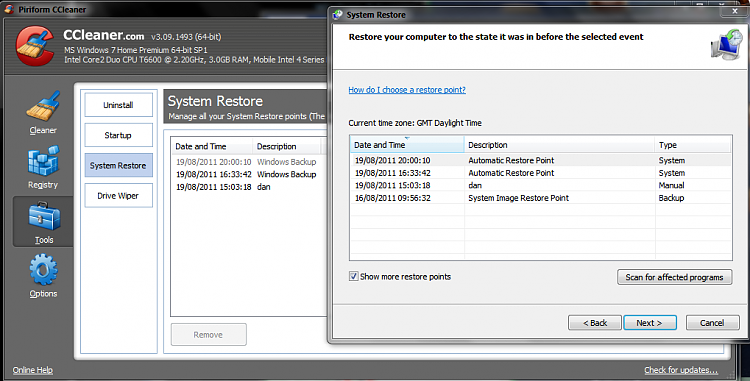Select dialog row 19/08/2011 20:00:10
The image size is (750, 381).
pyautogui.click(x=540, y=161)
